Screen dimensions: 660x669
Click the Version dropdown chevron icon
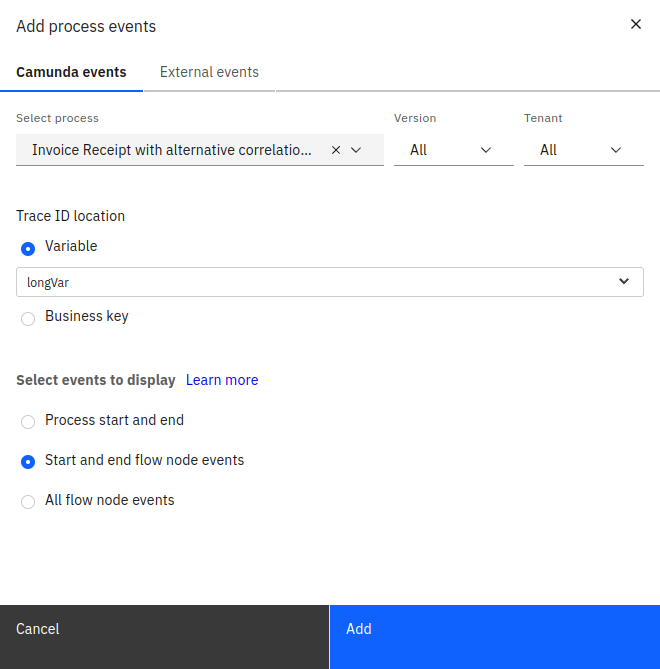coord(486,150)
